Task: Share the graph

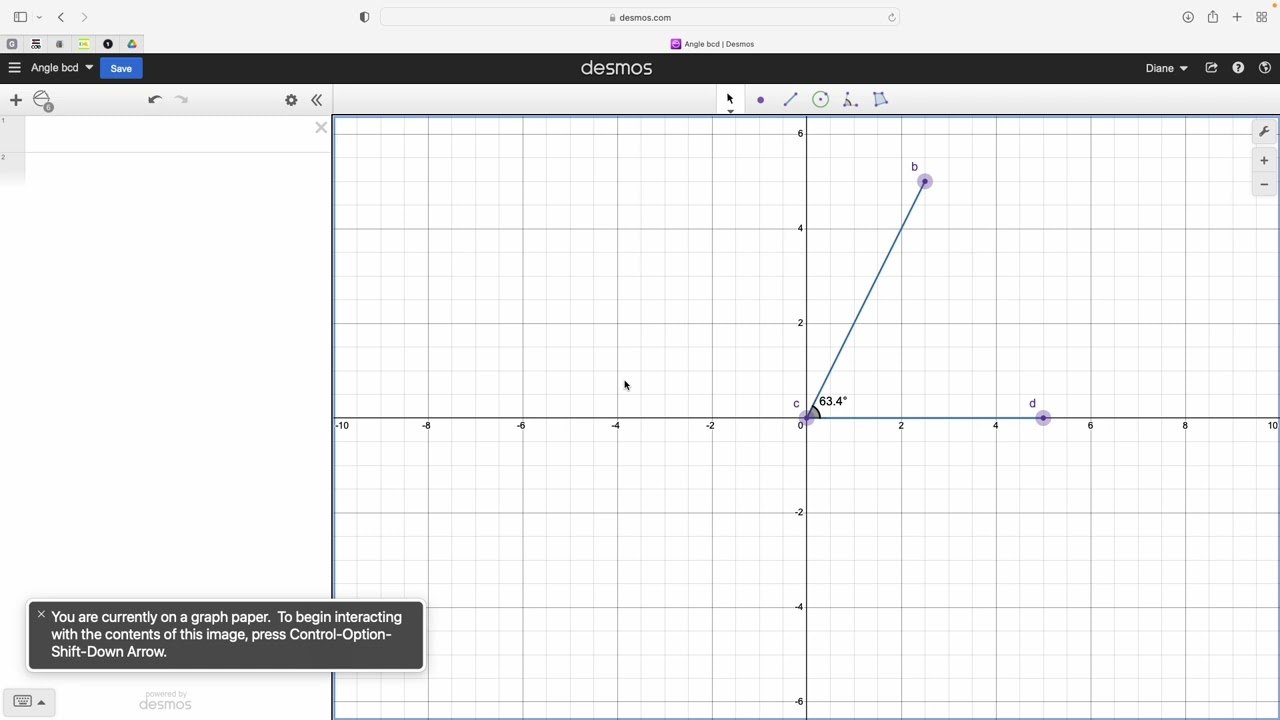Action: click(x=1211, y=68)
